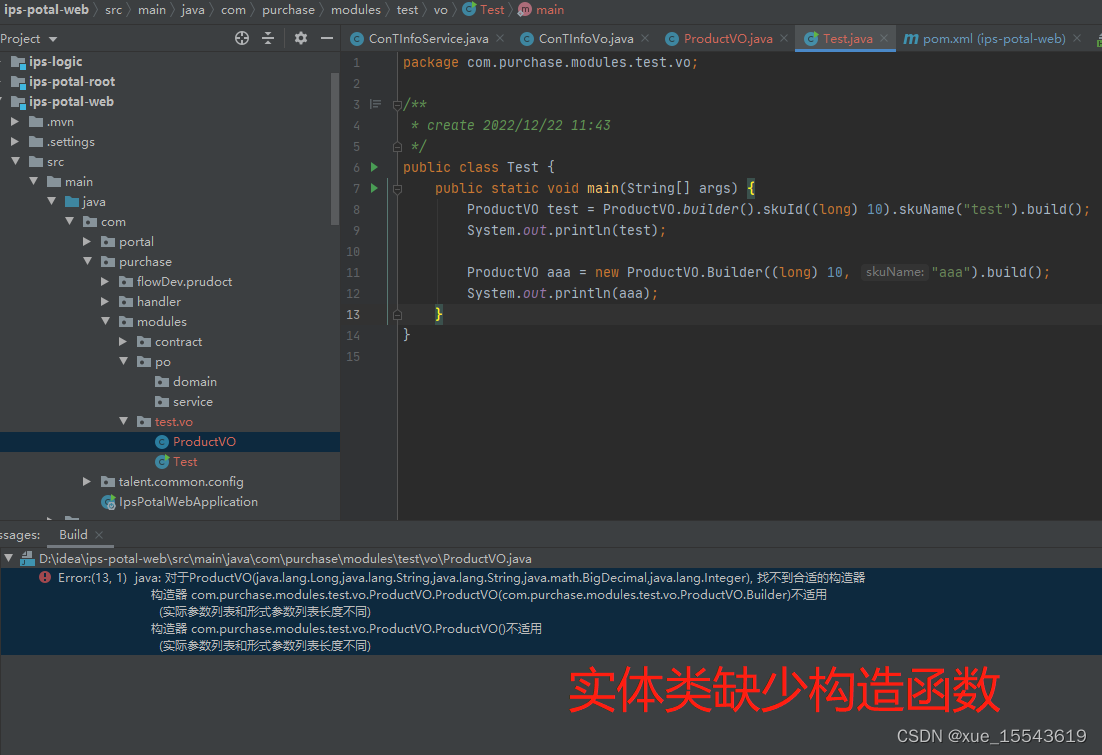The width and height of the screenshot is (1102, 755).
Task: Close the Test.java tab
Action: [883, 38]
